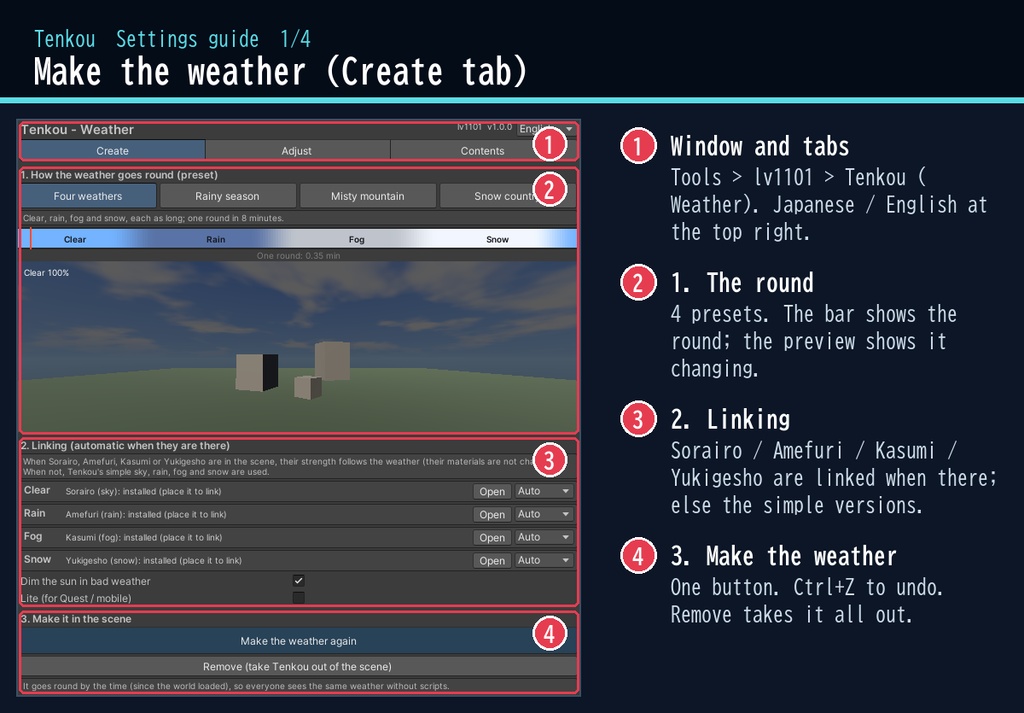Click Open for Sorairo (sky)
1024x713 pixels.
492,492
